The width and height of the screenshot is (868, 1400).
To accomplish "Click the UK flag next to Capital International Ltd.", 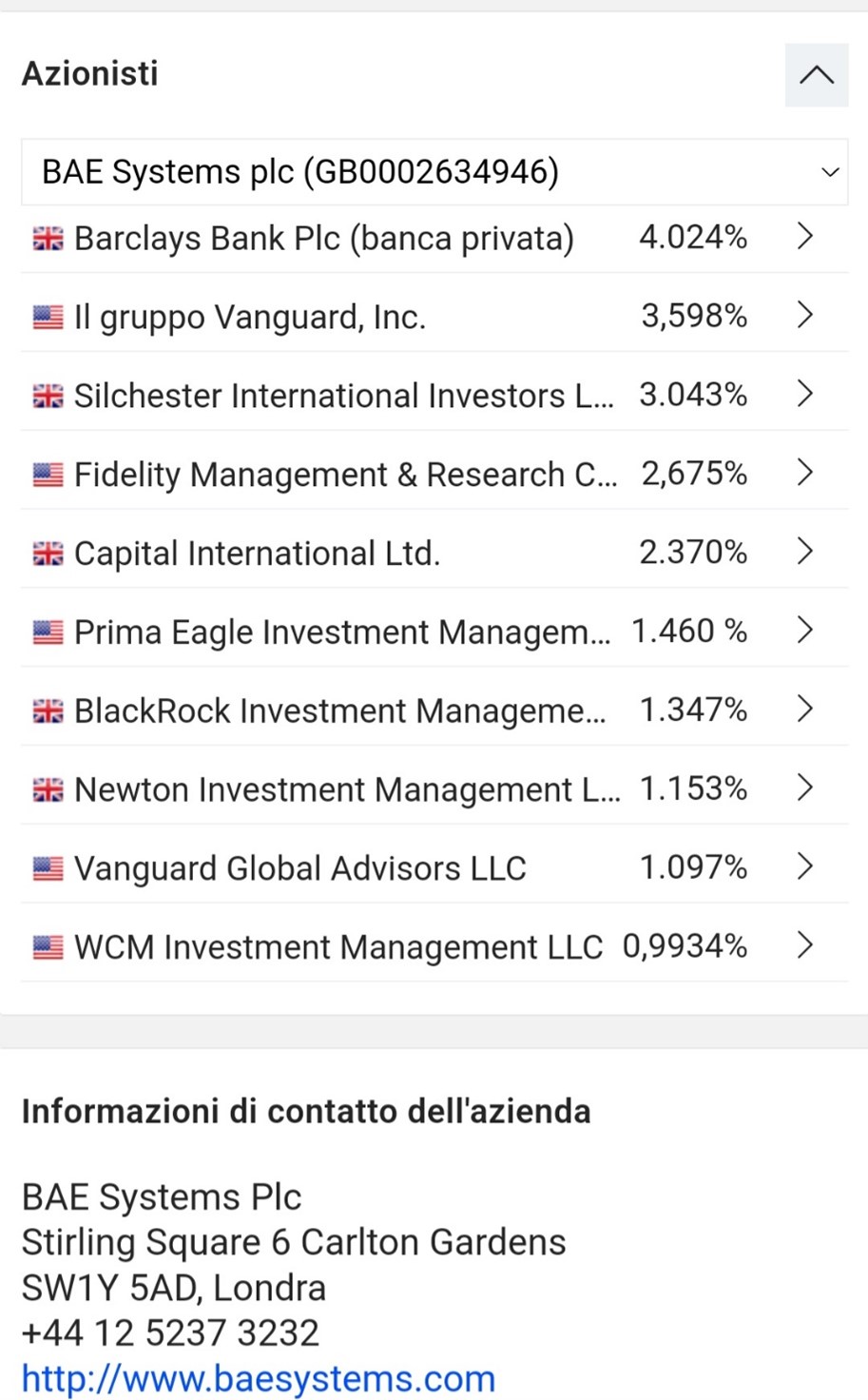I will [48, 554].
